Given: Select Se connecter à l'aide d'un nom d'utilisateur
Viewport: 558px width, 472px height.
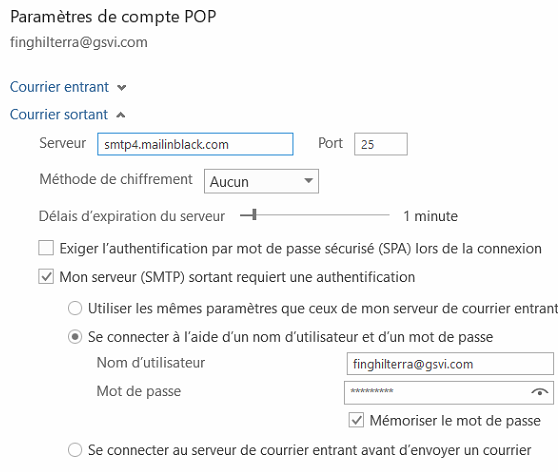Looking at the screenshot, I should click(75, 337).
